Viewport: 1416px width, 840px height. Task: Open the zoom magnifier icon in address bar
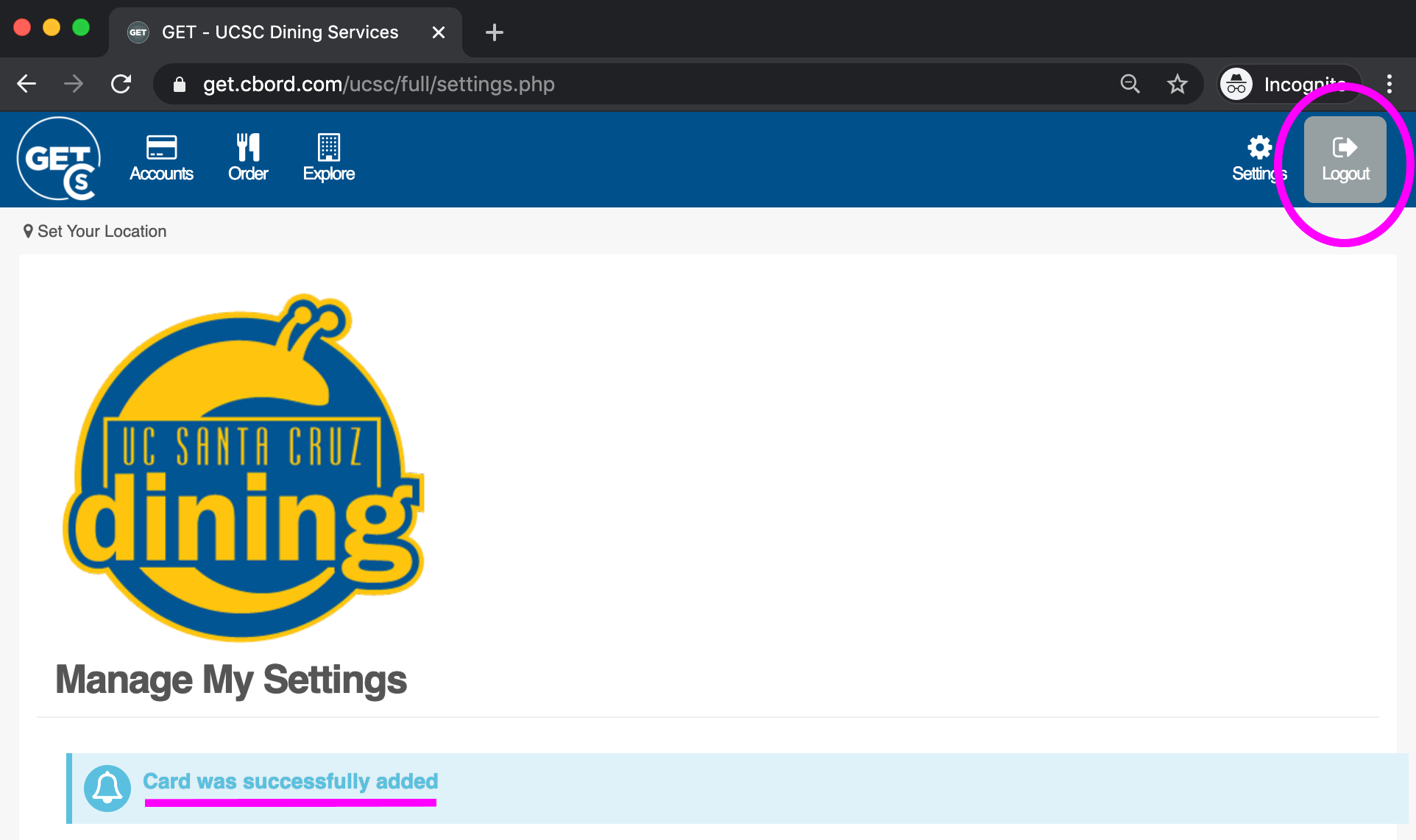pos(1130,84)
